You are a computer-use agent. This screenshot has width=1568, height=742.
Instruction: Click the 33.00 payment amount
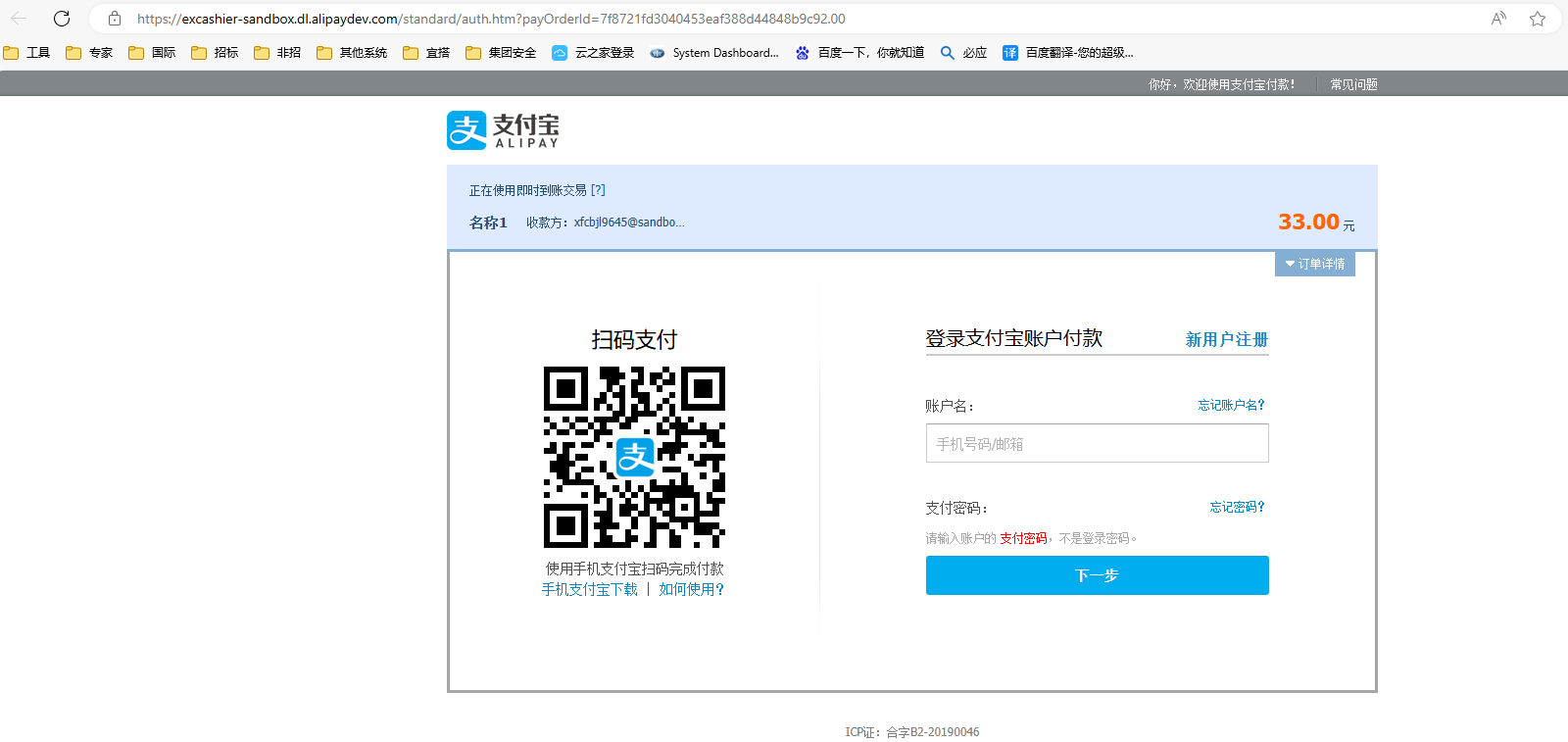(1308, 222)
